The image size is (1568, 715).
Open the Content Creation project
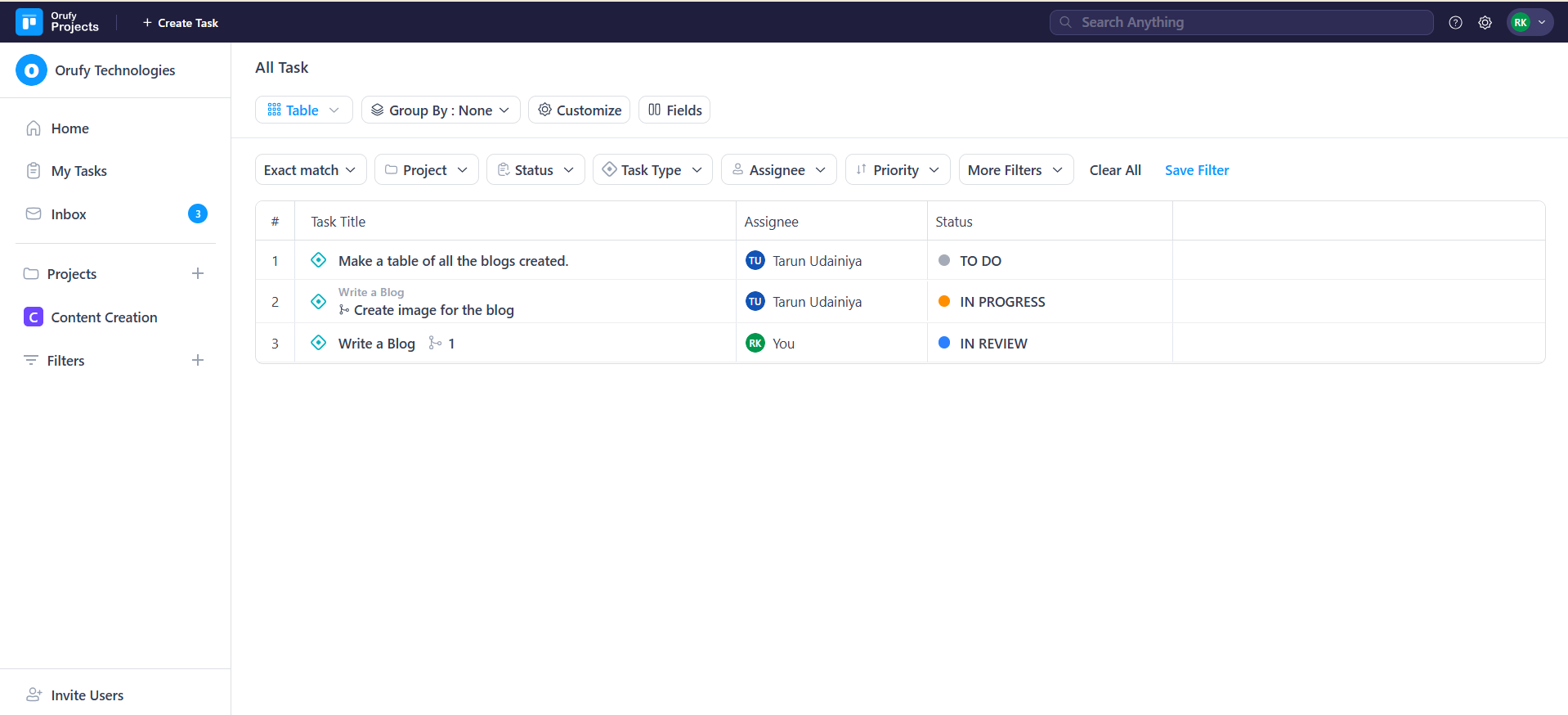(104, 317)
